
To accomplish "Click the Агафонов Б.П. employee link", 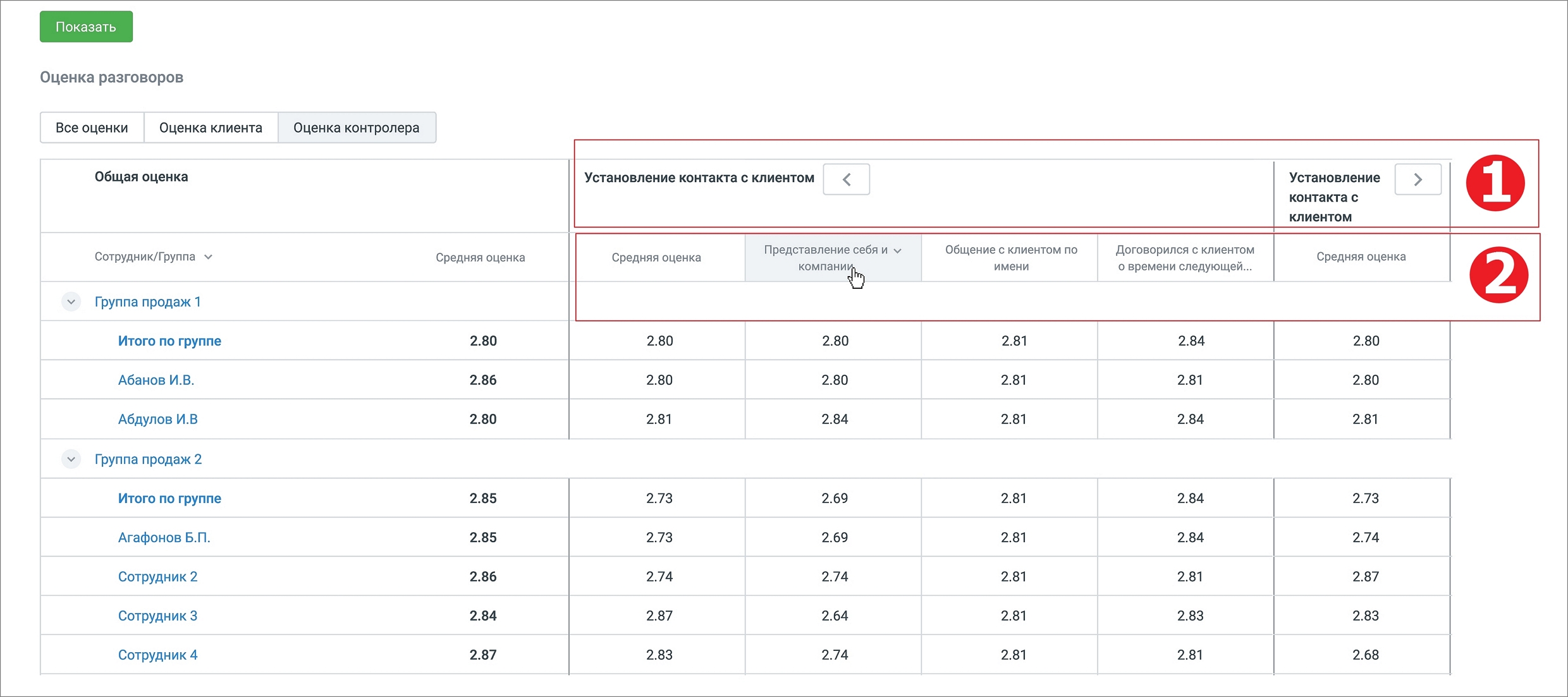I will (164, 538).
